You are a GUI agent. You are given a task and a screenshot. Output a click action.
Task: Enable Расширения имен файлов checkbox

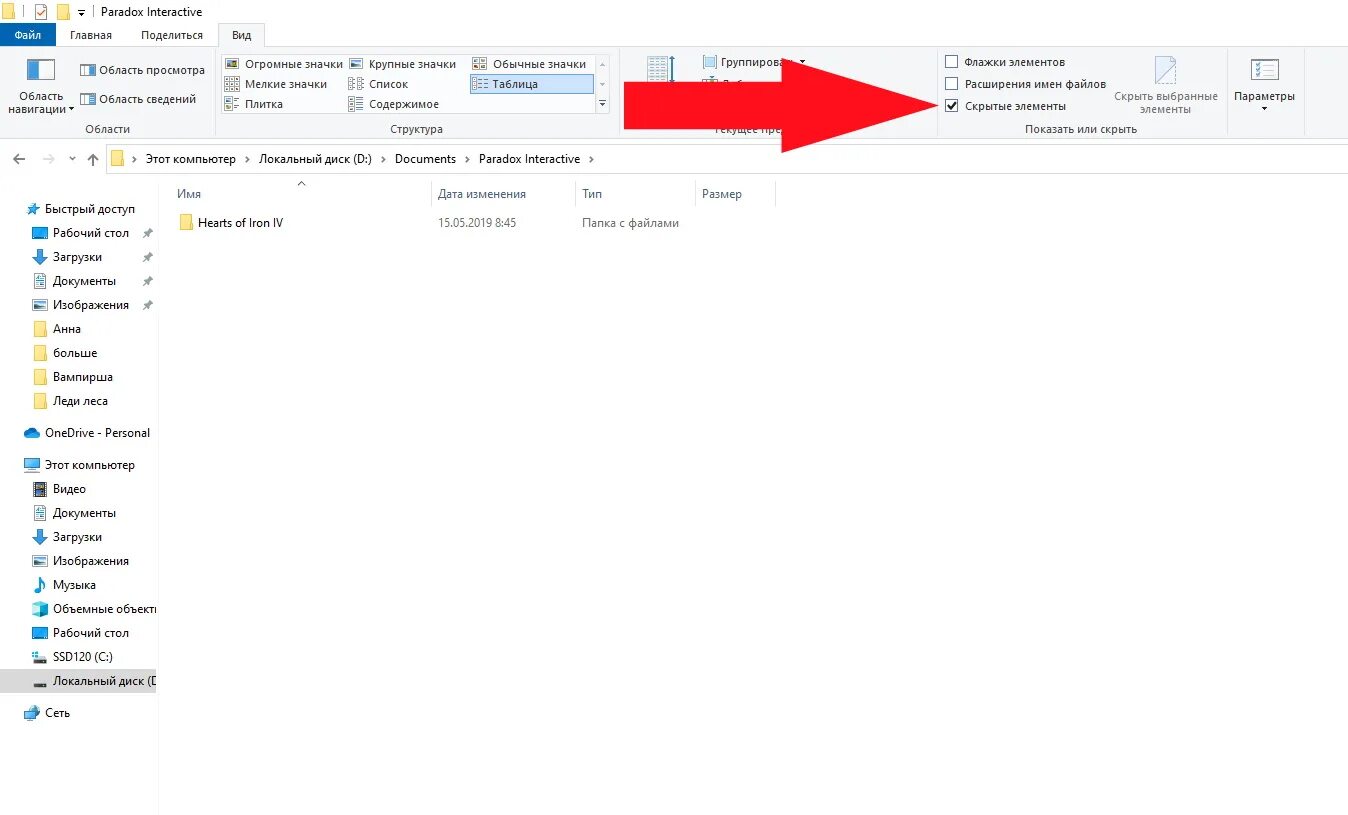[x=952, y=84]
